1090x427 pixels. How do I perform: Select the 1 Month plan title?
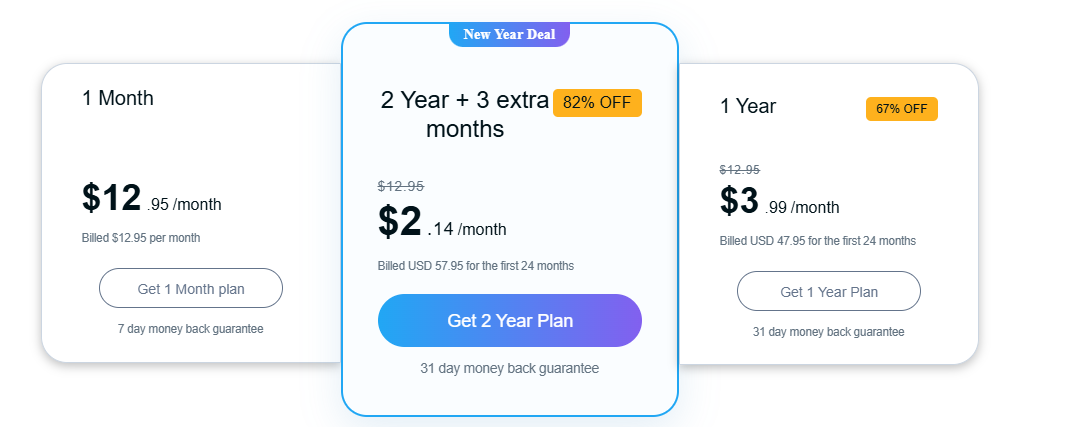pyautogui.click(x=117, y=98)
